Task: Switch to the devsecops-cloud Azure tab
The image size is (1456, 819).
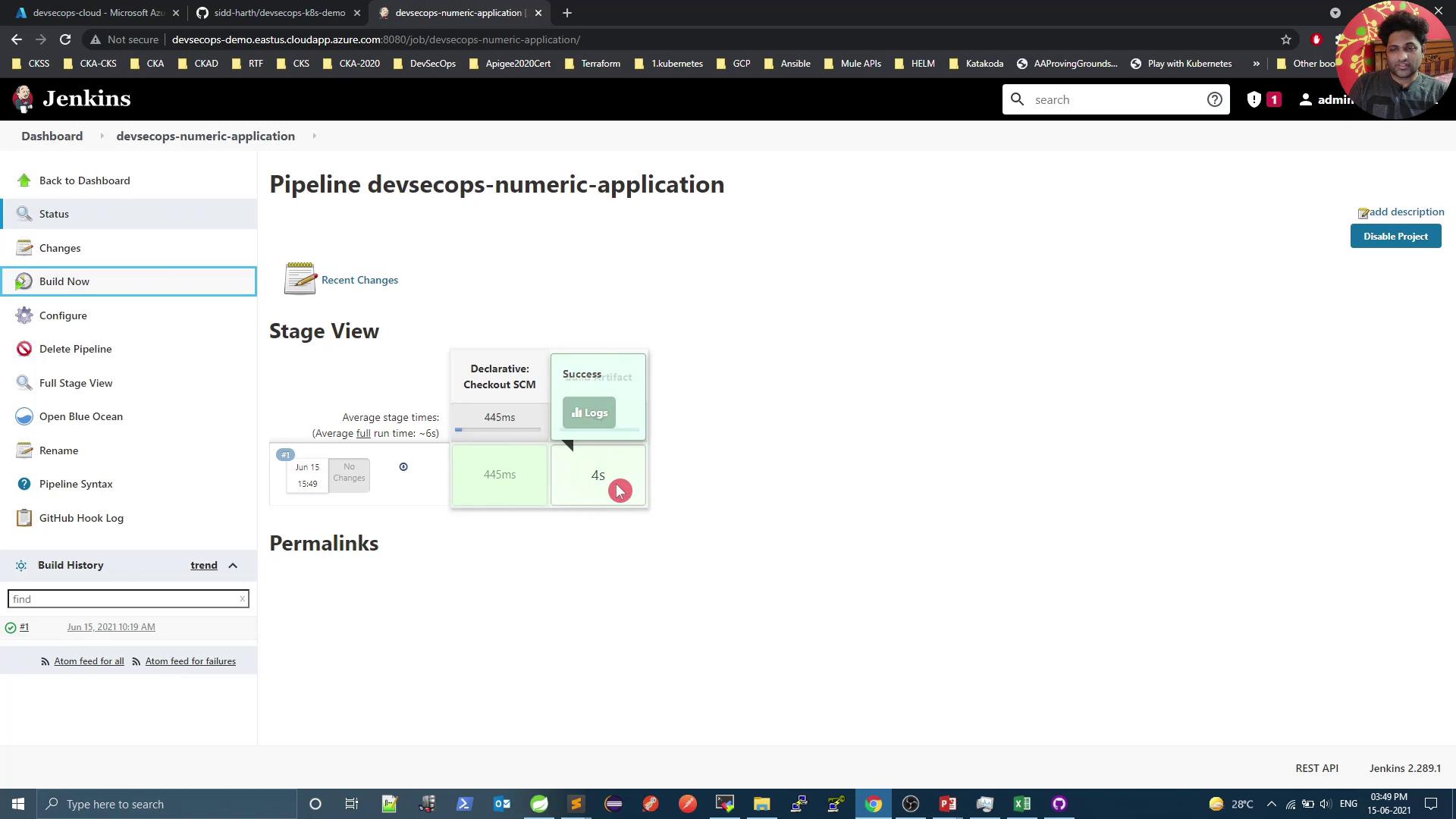Action: [97, 13]
